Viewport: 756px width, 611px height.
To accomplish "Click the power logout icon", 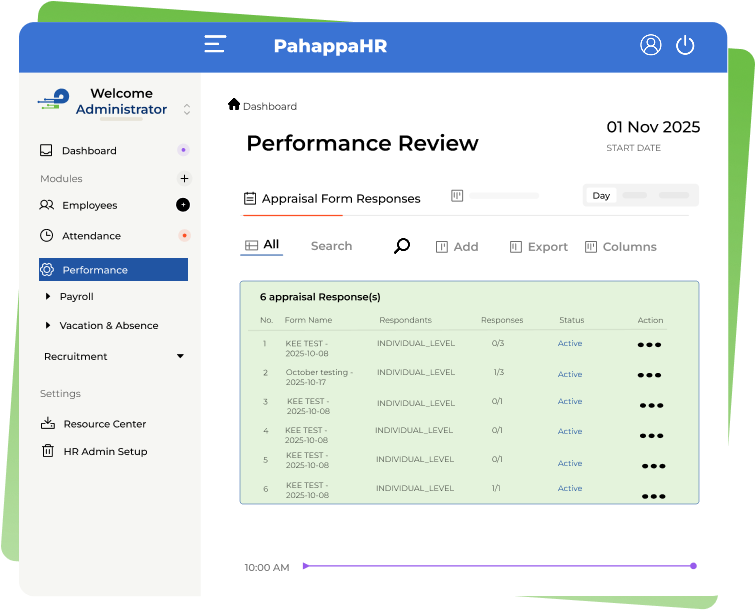I will coord(685,45).
